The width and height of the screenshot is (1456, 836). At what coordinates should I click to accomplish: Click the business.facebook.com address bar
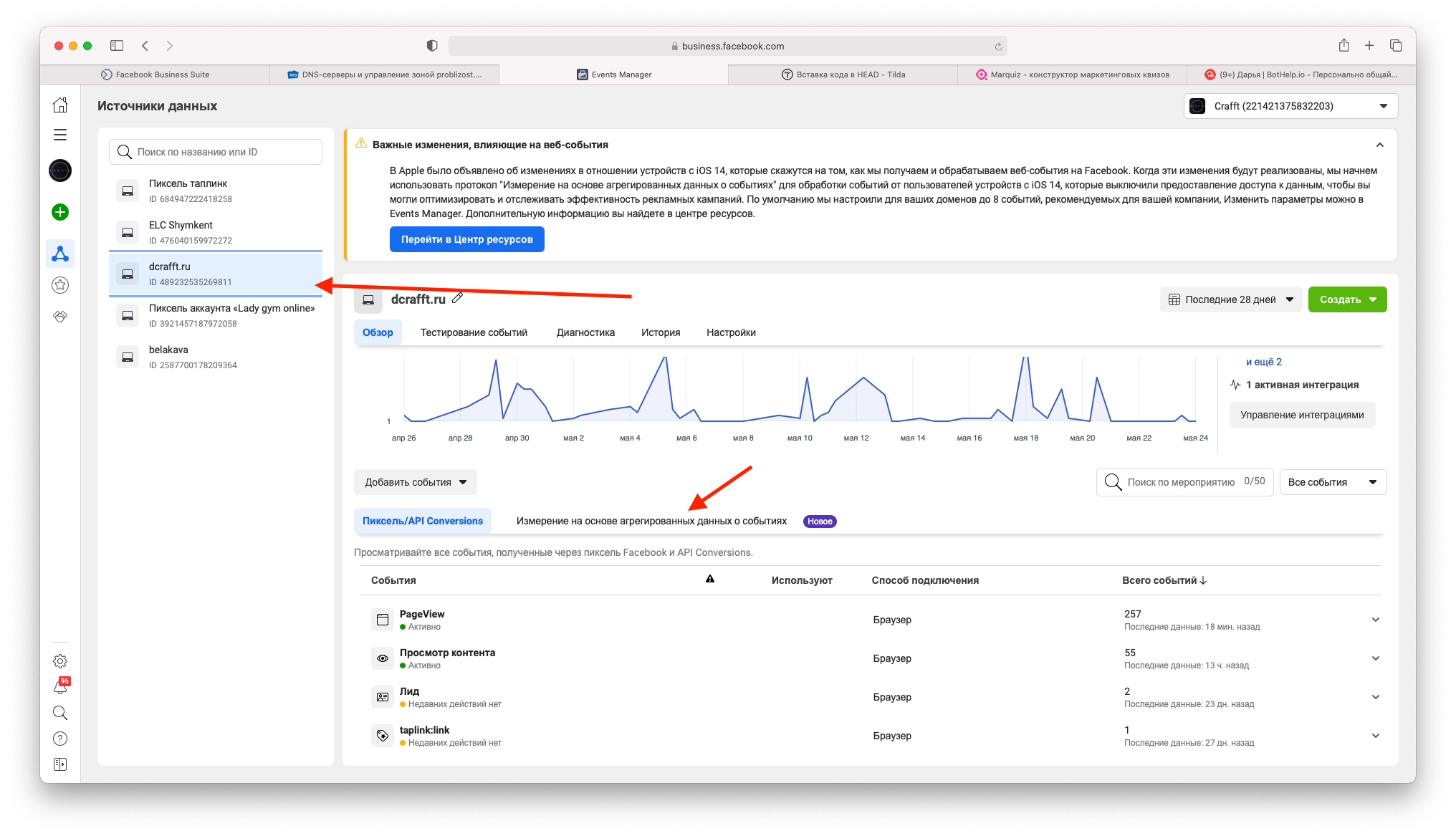727,46
